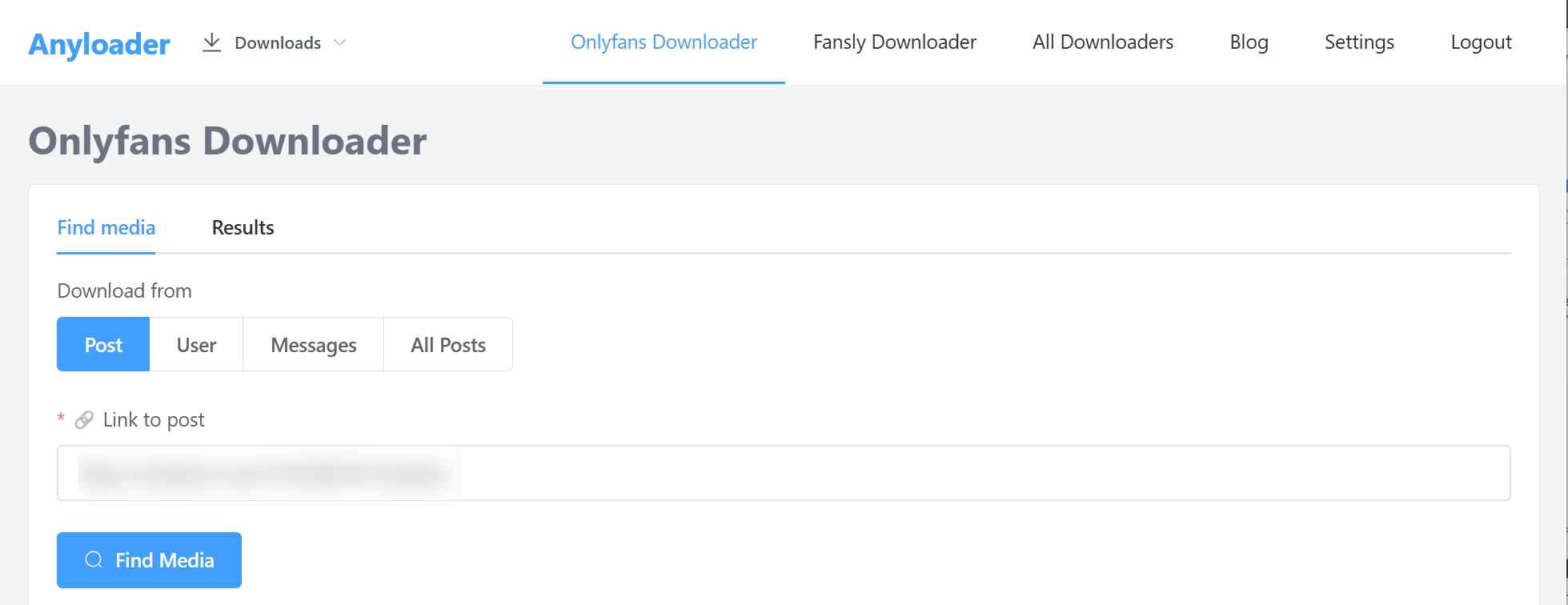Select Messages as download source
This screenshot has height=605, width=1568.
pyautogui.click(x=313, y=344)
